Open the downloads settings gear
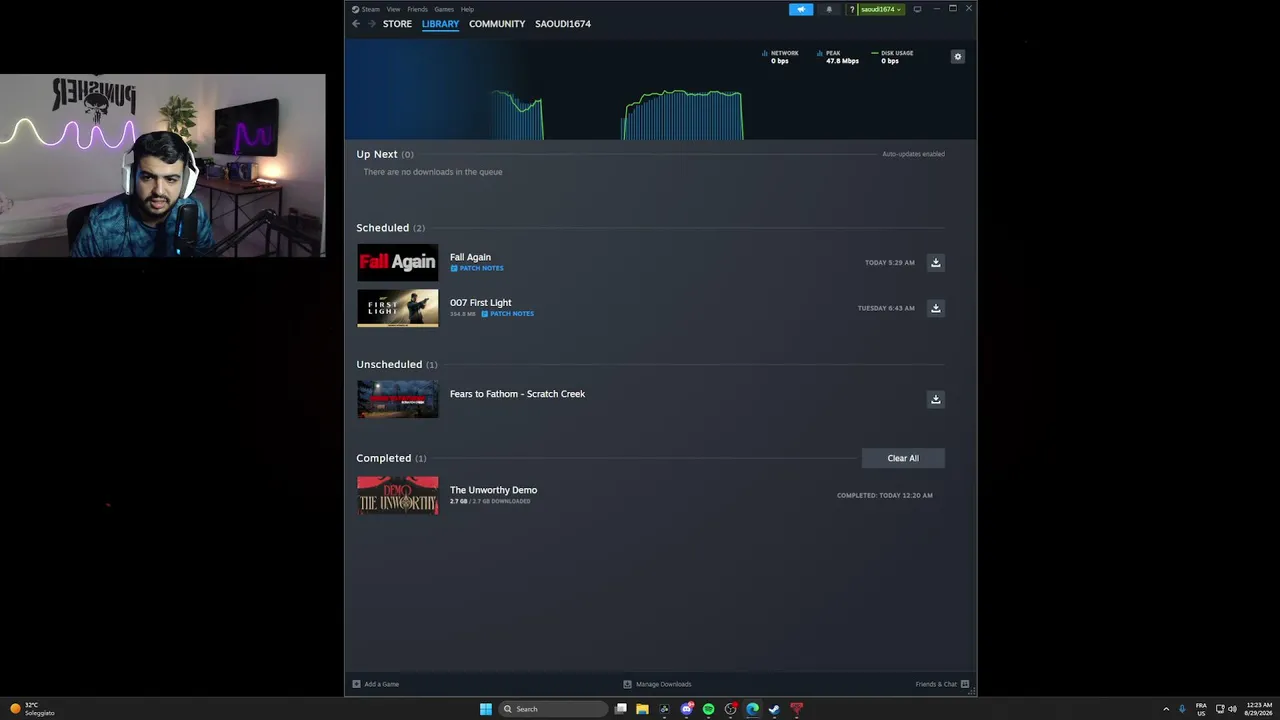This screenshot has width=1280, height=720. (958, 57)
